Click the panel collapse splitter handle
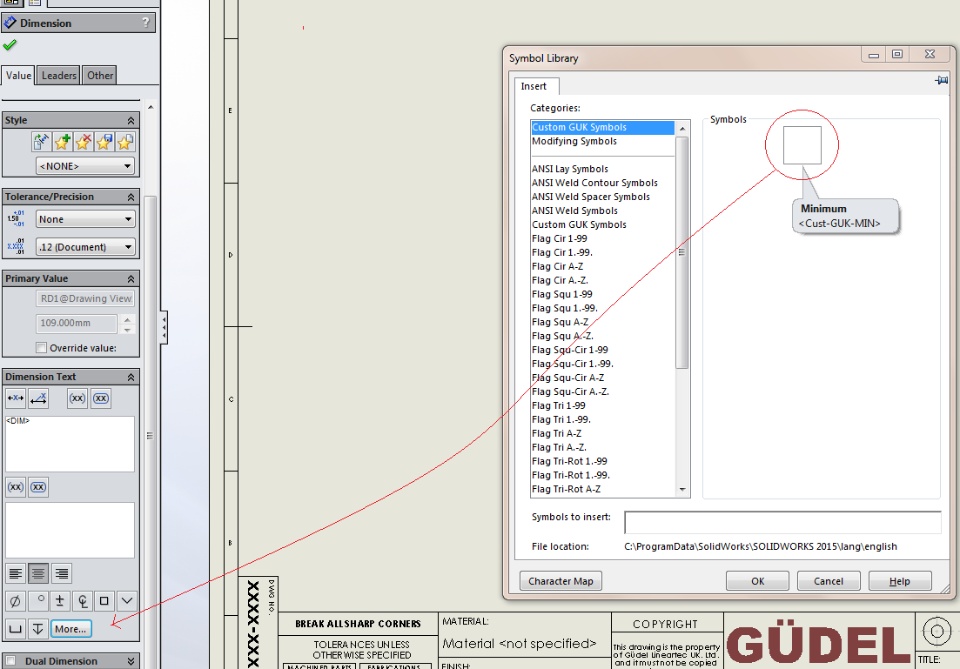This screenshot has height=669, width=960. click(164, 327)
